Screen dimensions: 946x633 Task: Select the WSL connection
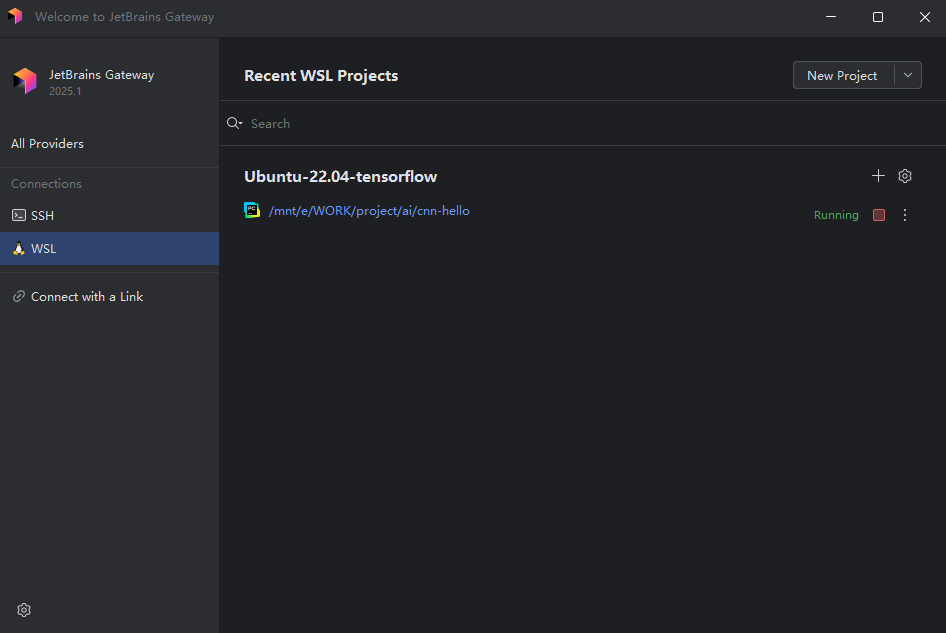[109, 249]
